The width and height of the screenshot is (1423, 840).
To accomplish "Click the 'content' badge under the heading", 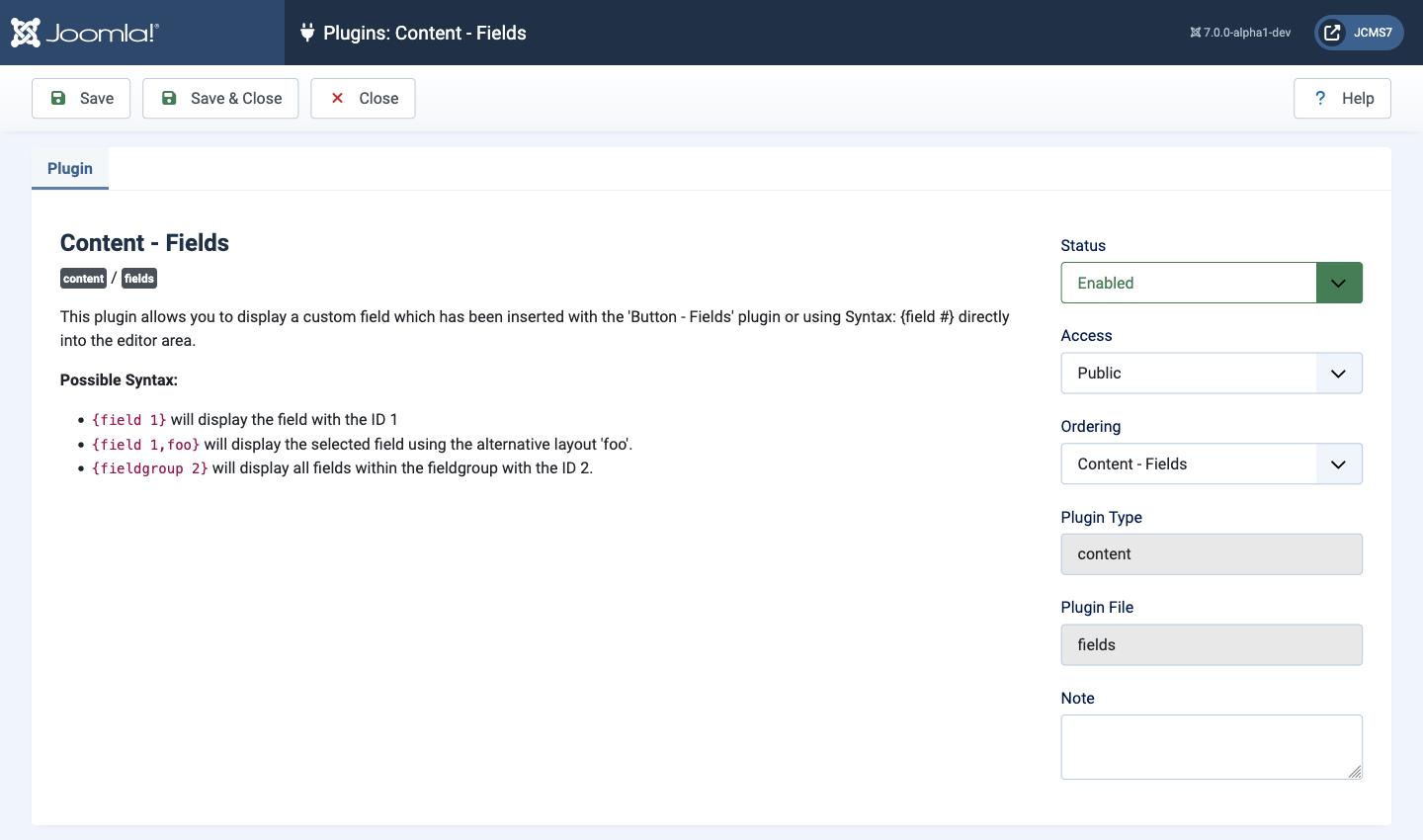I will [x=83, y=279].
